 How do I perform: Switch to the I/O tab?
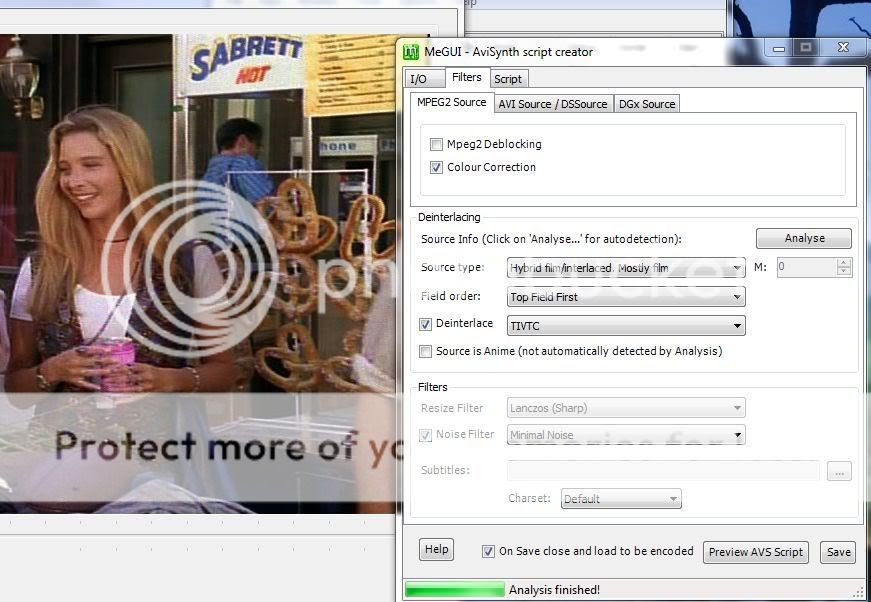424,78
